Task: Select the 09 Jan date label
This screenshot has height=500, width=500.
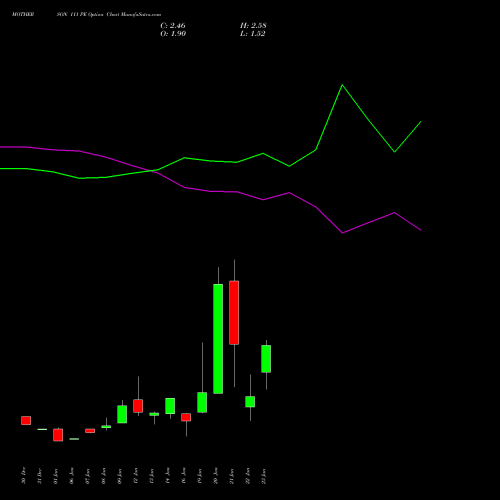Action: tap(119, 476)
